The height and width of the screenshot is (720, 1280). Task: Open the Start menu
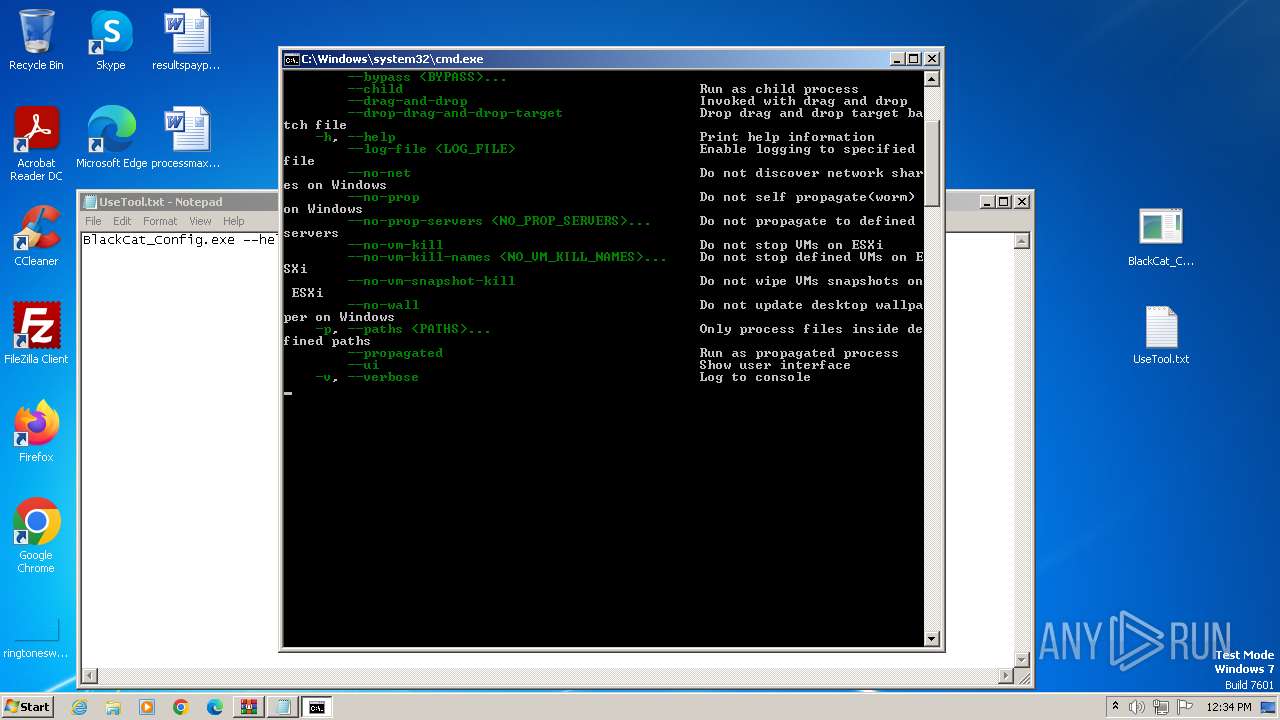27,707
